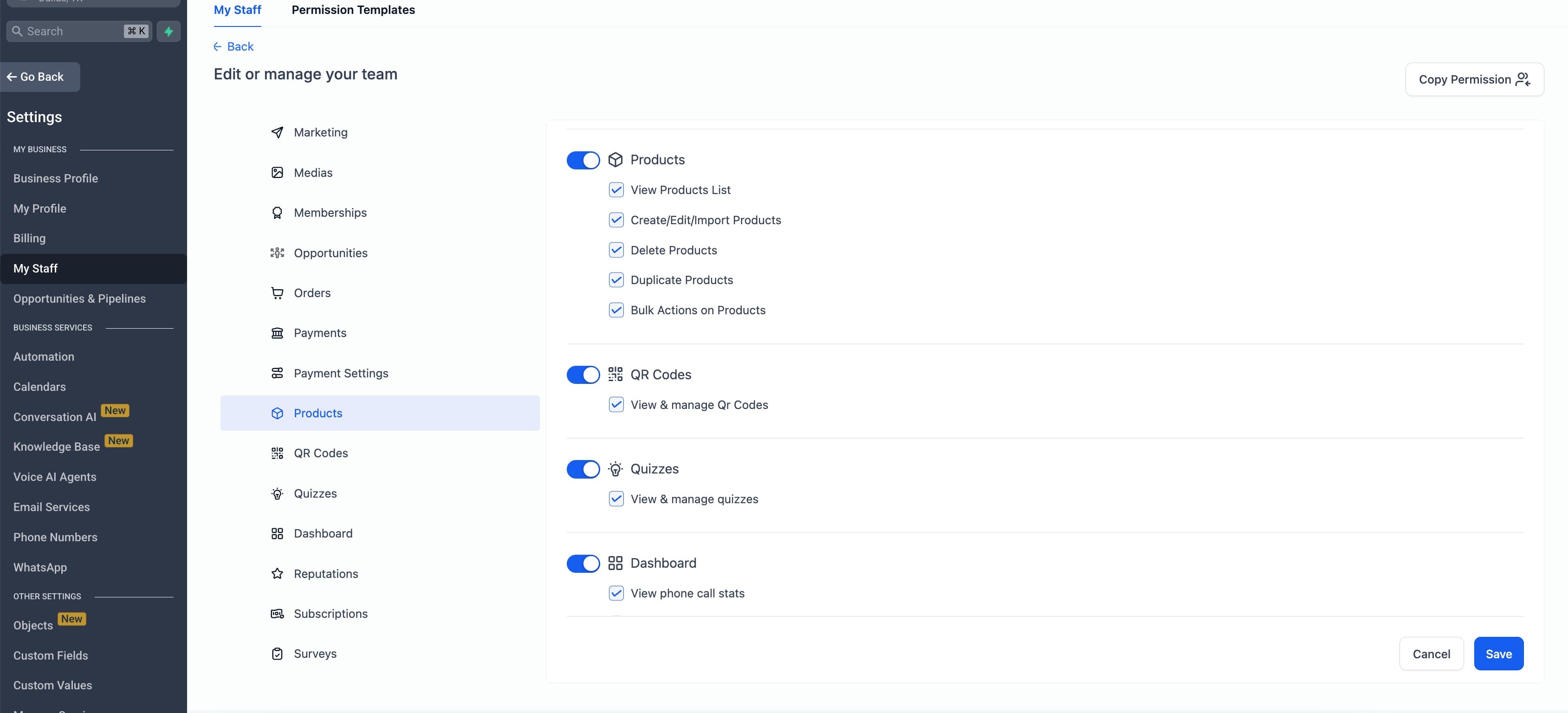
Task: Click the Copy Permission button
Action: 1474,80
